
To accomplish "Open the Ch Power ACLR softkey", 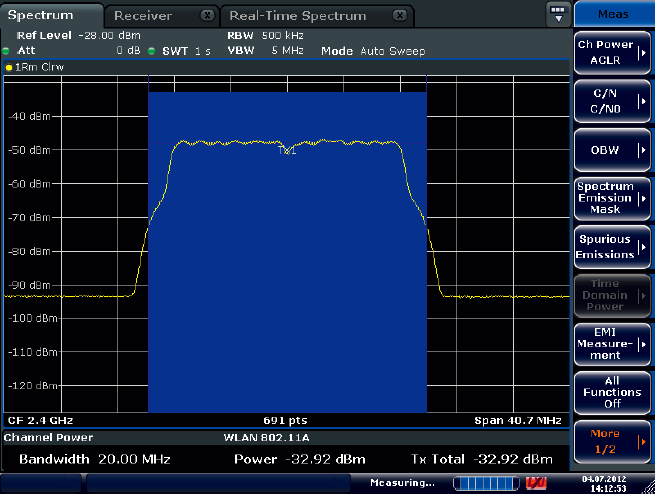I will tap(612, 53).
